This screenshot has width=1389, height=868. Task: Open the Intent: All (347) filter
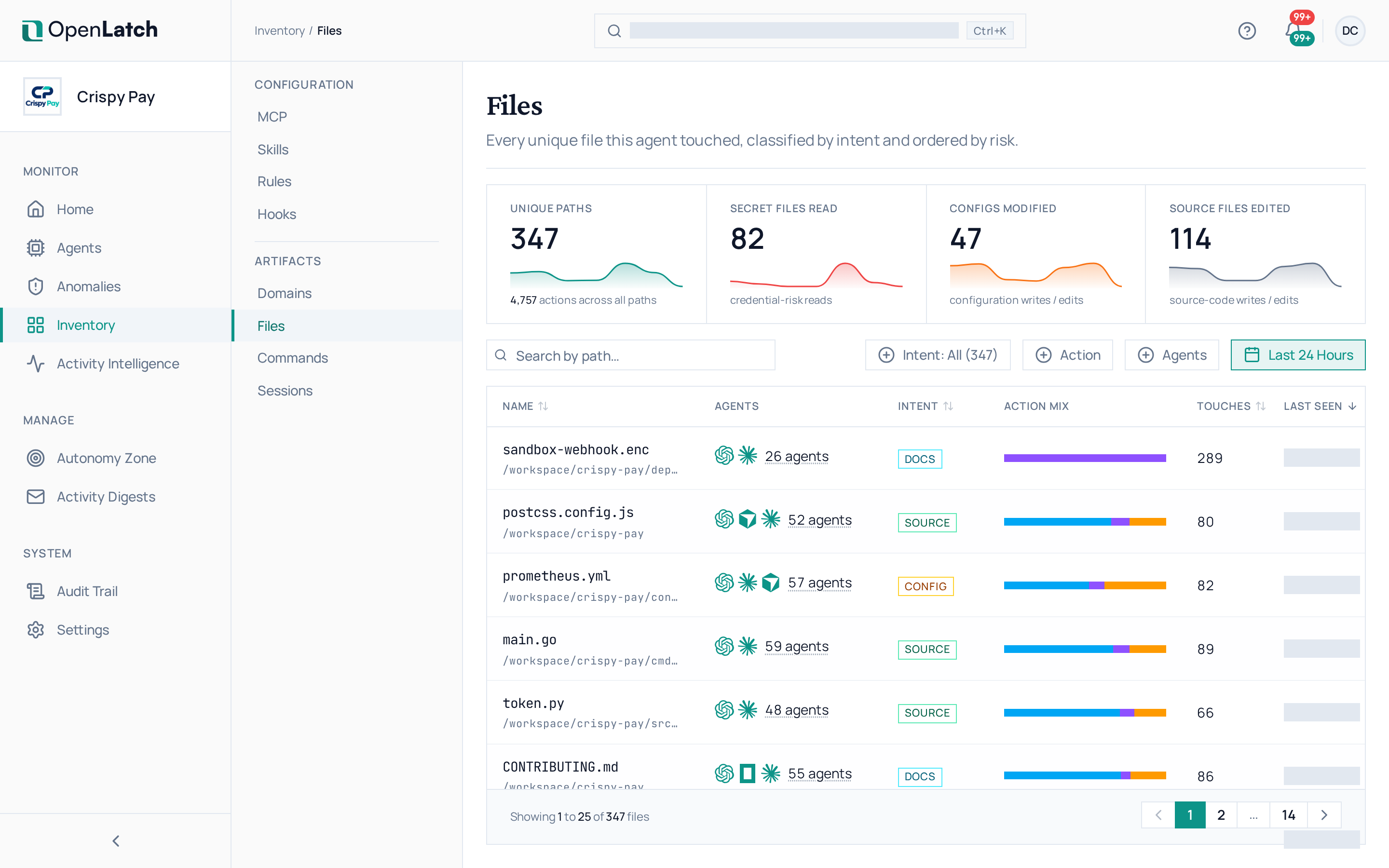(937, 355)
